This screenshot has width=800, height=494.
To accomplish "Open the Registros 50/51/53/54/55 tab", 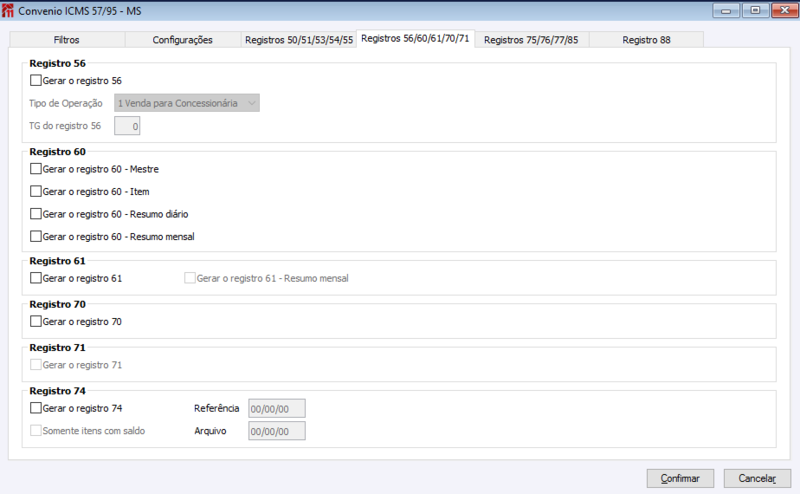I will click(x=298, y=40).
